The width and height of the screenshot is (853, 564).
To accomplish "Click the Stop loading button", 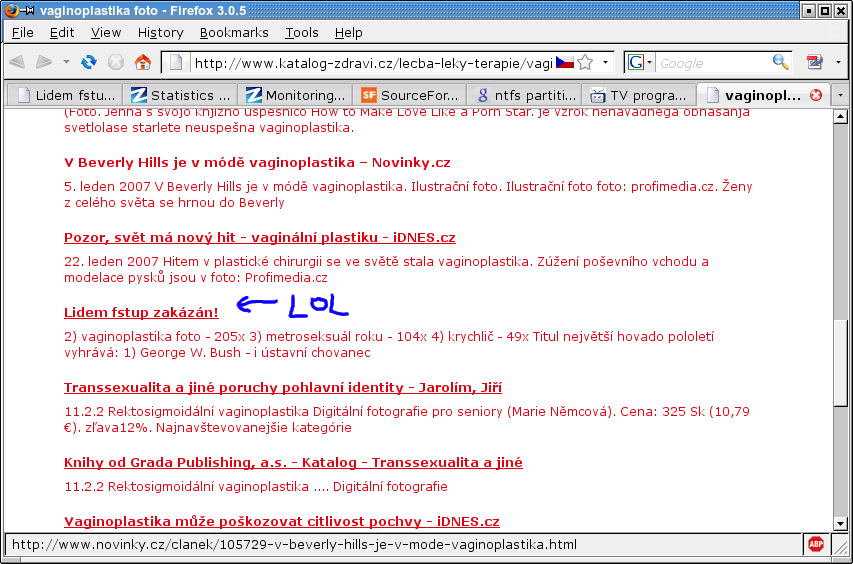I will pos(116,62).
